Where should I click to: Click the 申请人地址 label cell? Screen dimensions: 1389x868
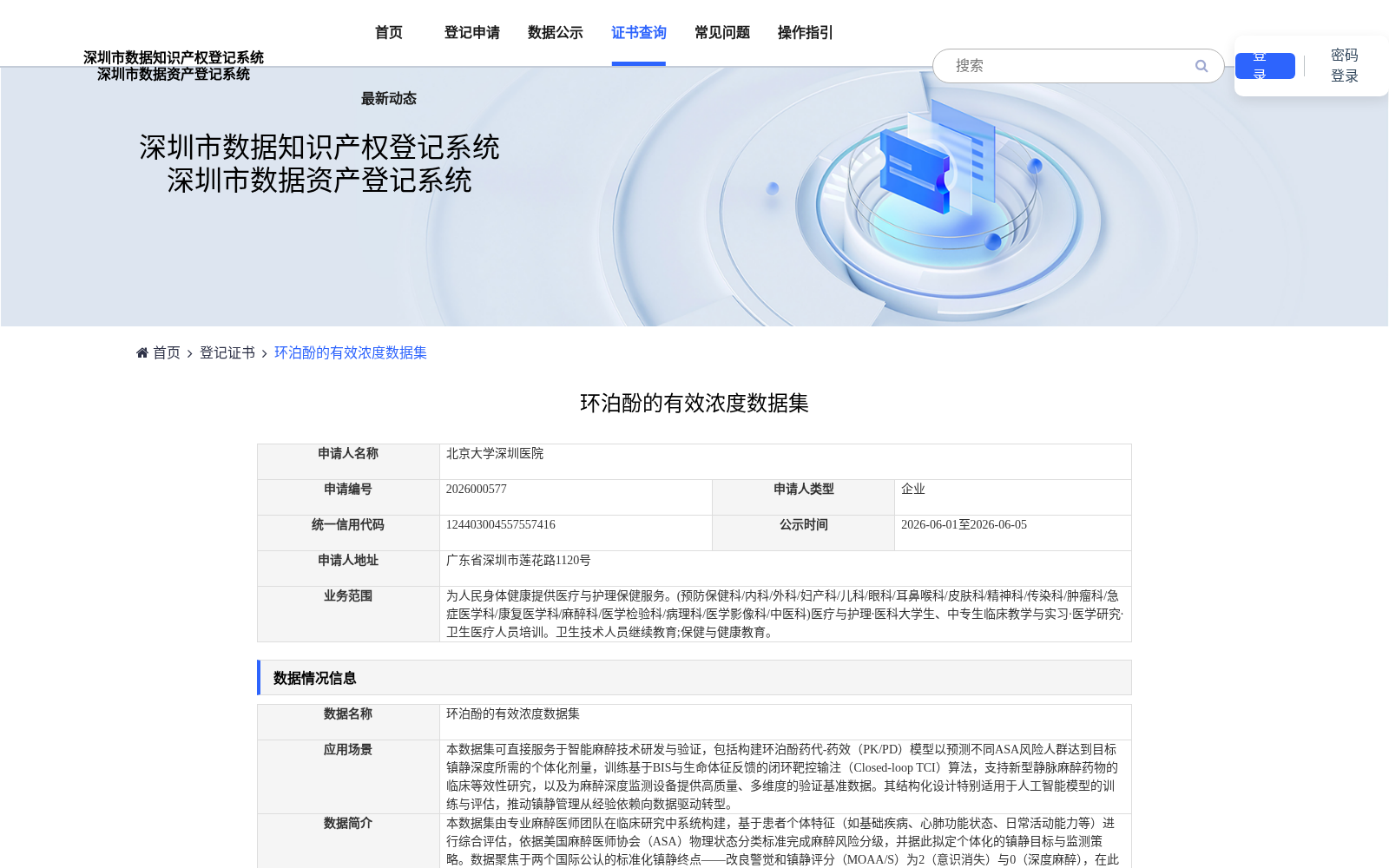tap(348, 569)
